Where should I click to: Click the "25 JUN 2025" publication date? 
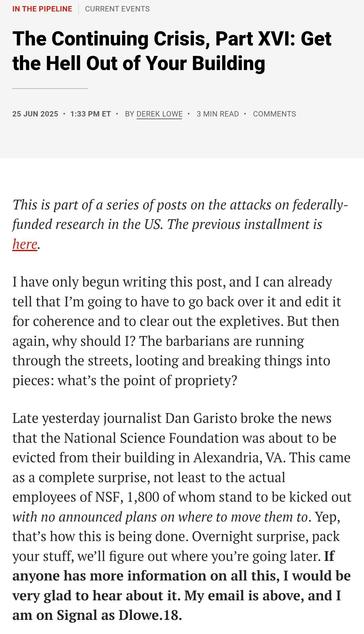pyautogui.click(x=35, y=114)
